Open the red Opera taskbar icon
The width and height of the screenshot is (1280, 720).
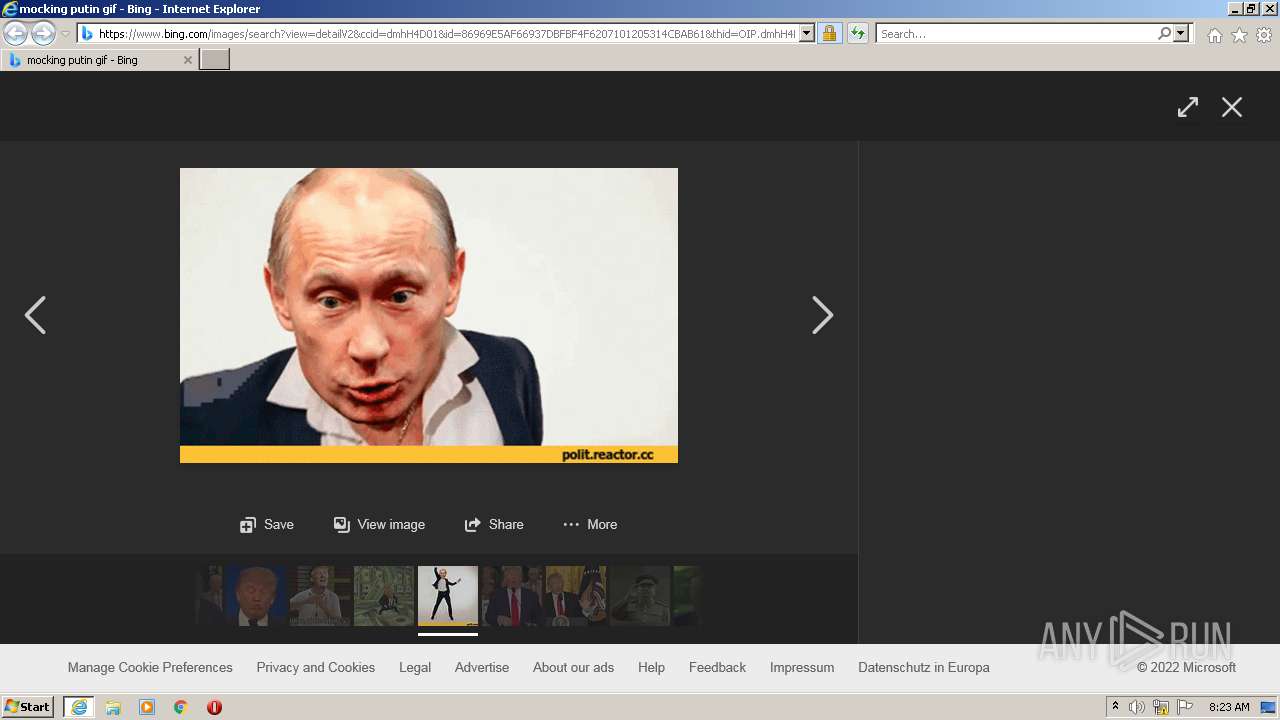214,707
